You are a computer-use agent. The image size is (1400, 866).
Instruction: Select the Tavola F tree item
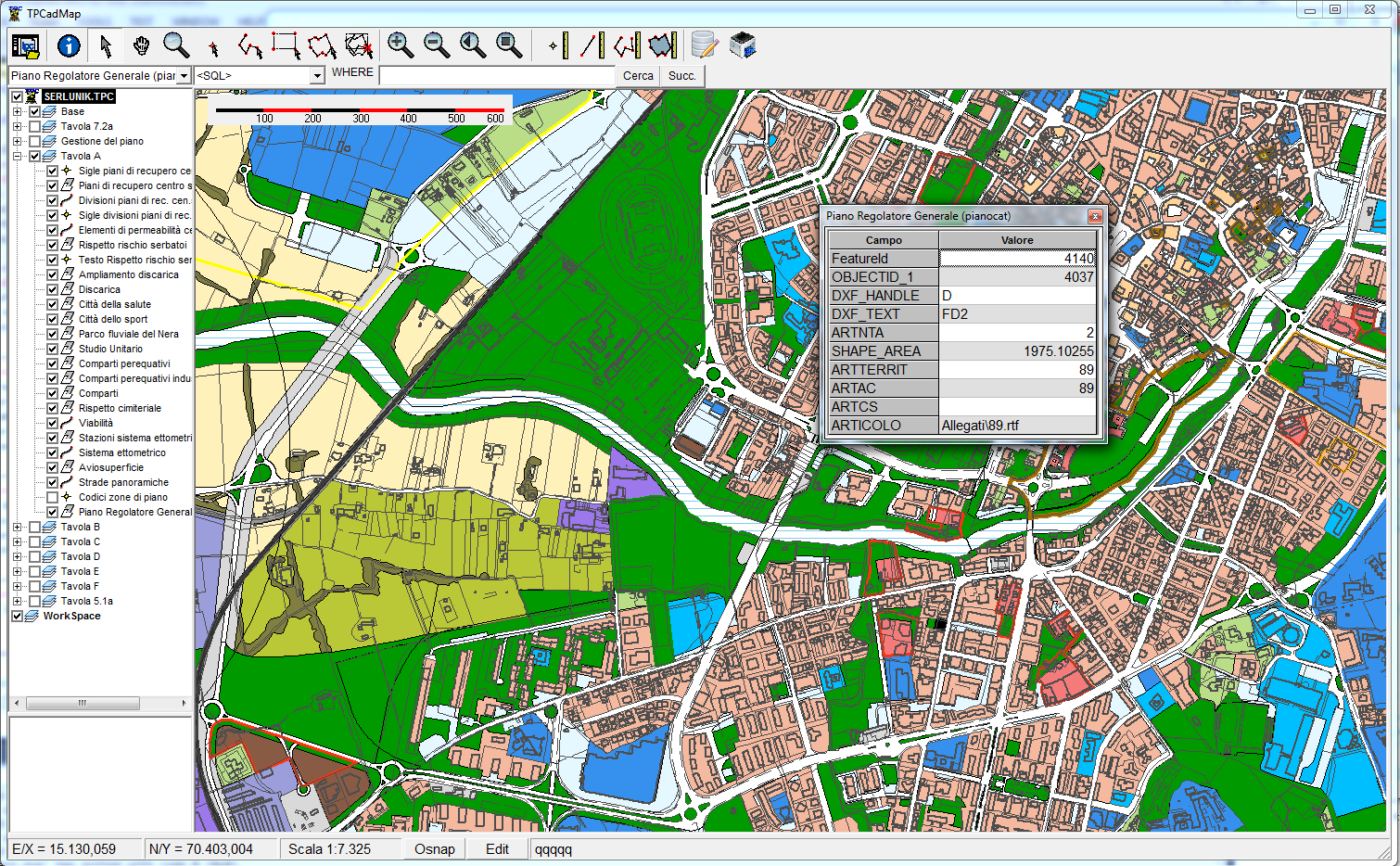[80, 586]
